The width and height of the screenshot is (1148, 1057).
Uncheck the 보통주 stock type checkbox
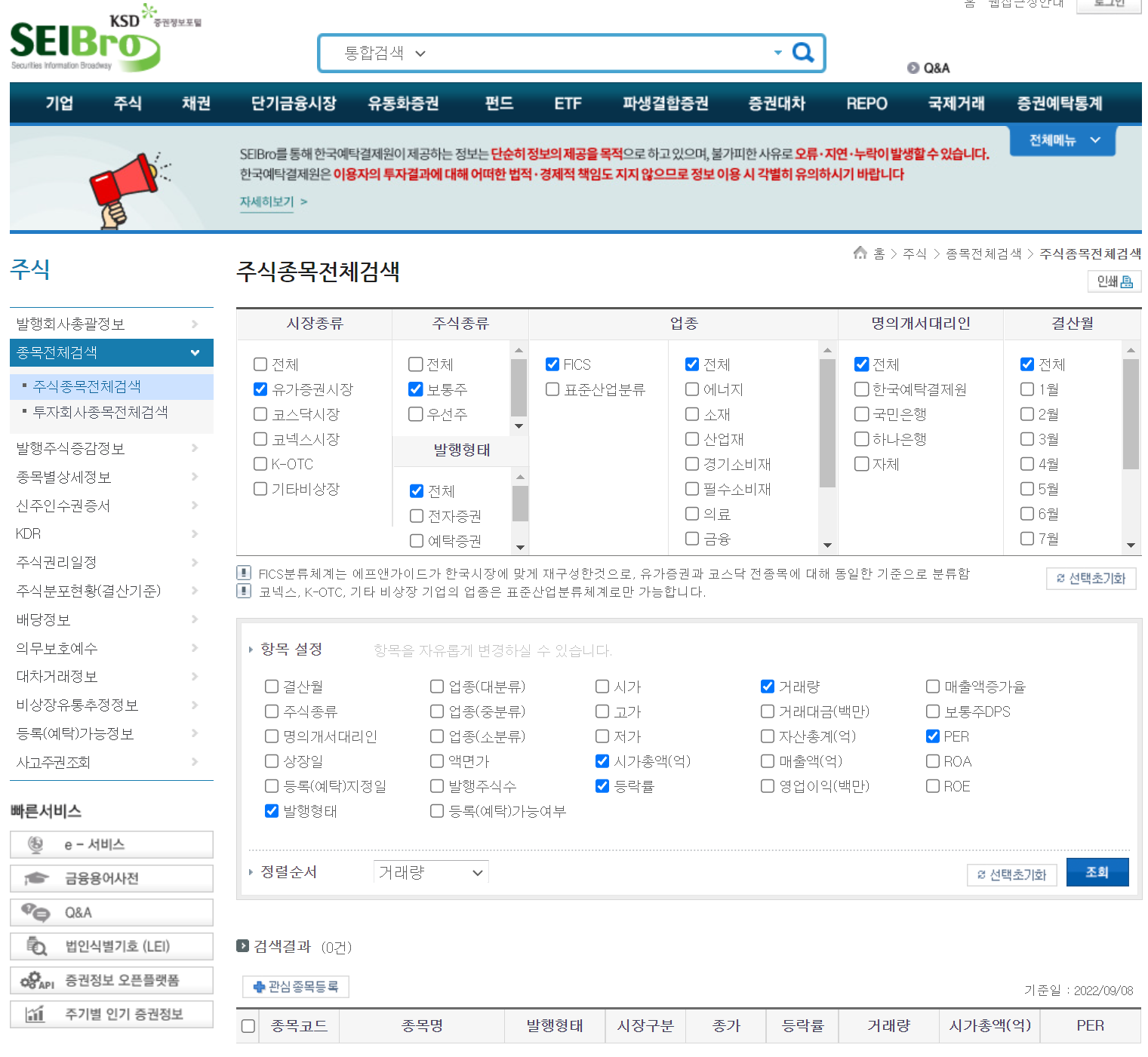415,389
